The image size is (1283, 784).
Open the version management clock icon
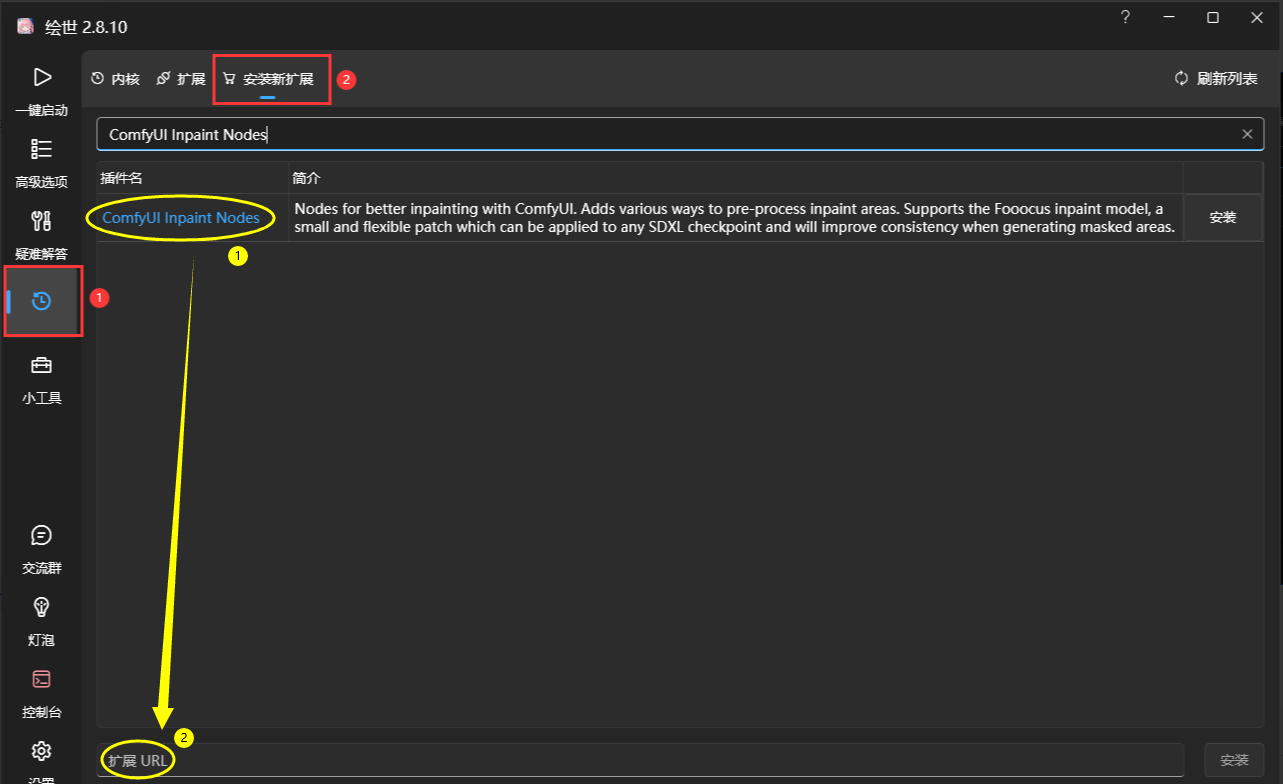point(42,301)
